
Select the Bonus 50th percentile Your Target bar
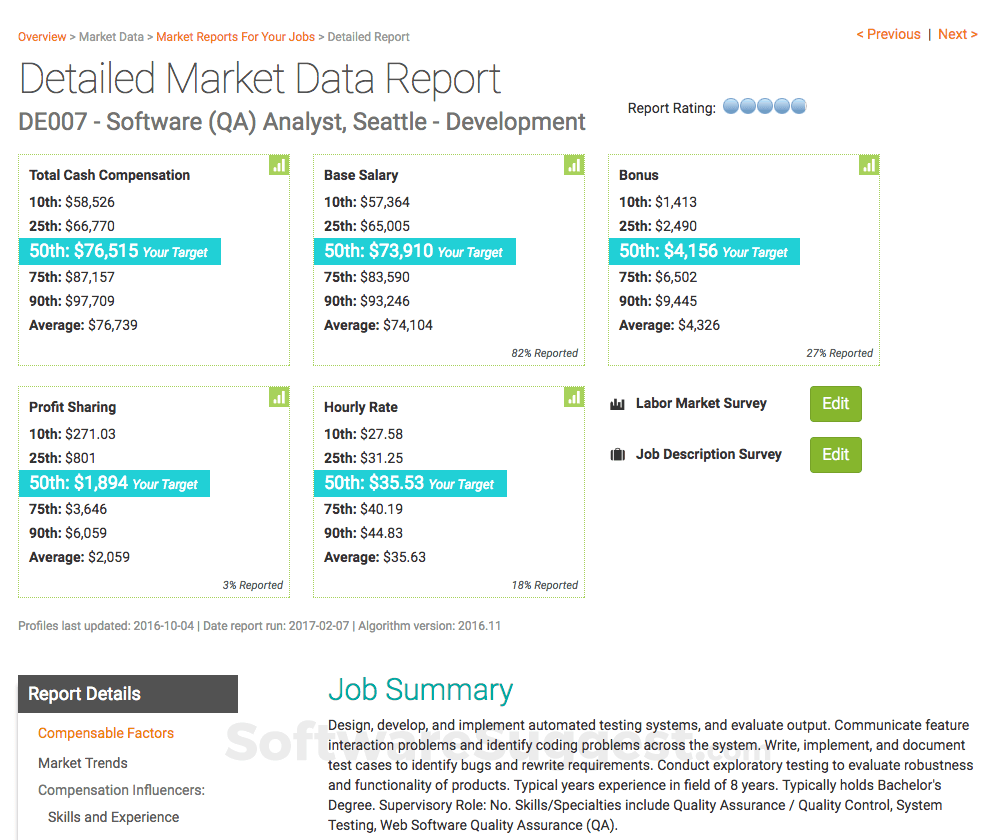pyautogui.click(x=704, y=251)
